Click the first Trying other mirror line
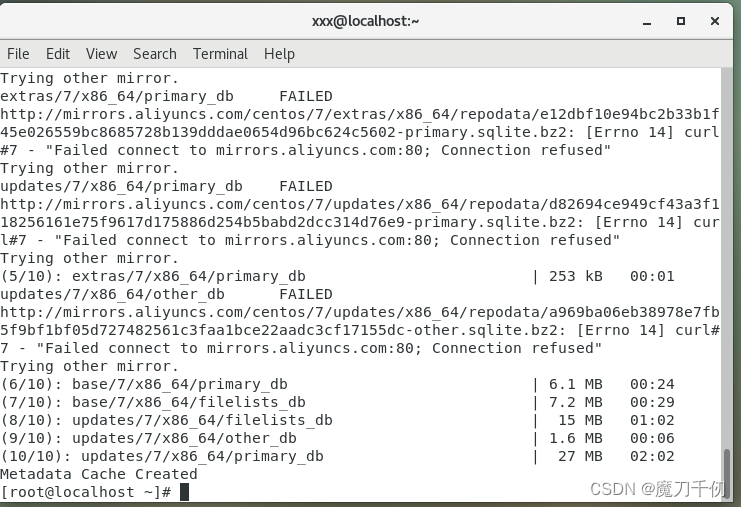This screenshot has width=741, height=507. (x=89, y=78)
